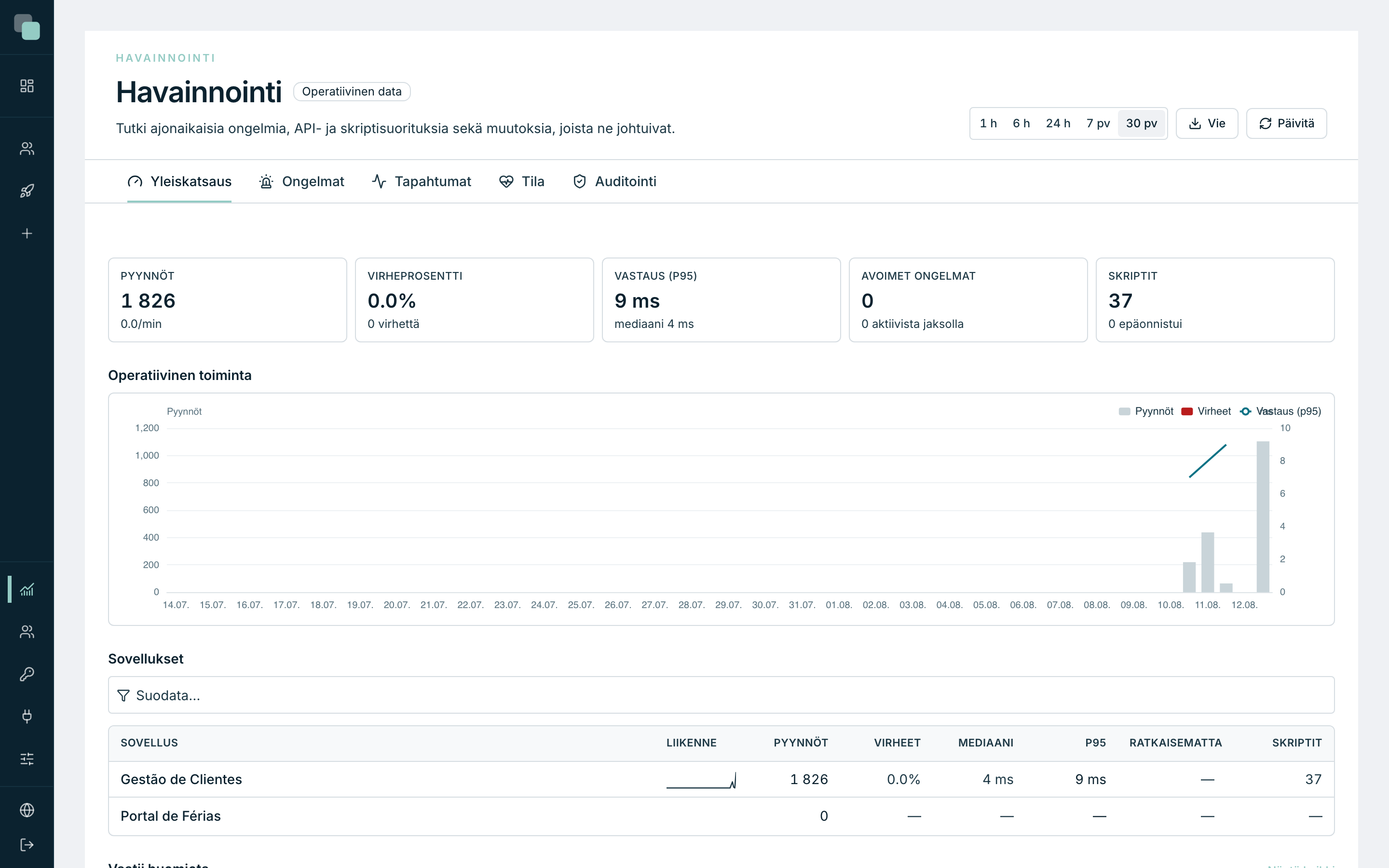Open the dashboard grid icon in sidebar
This screenshot has height=868, width=1389.
point(27,86)
